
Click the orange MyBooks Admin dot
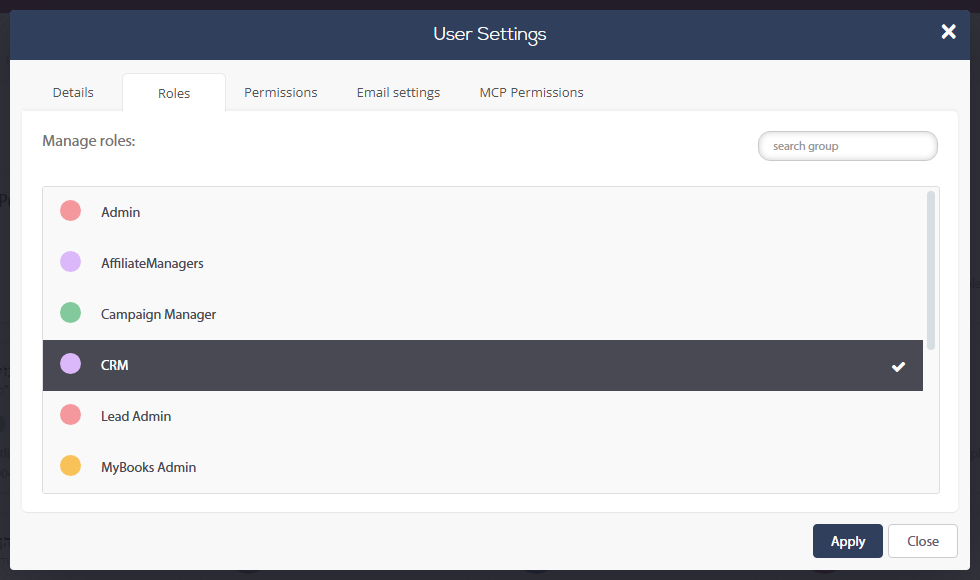click(71, 466)
